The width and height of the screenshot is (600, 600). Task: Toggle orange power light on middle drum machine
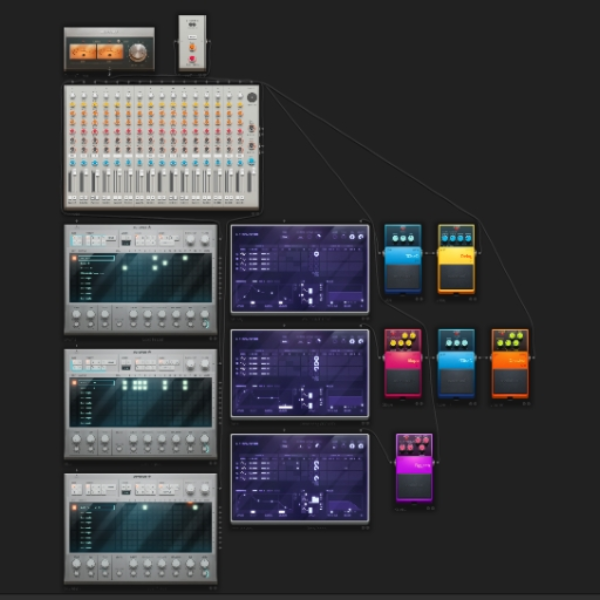point(74,383)
